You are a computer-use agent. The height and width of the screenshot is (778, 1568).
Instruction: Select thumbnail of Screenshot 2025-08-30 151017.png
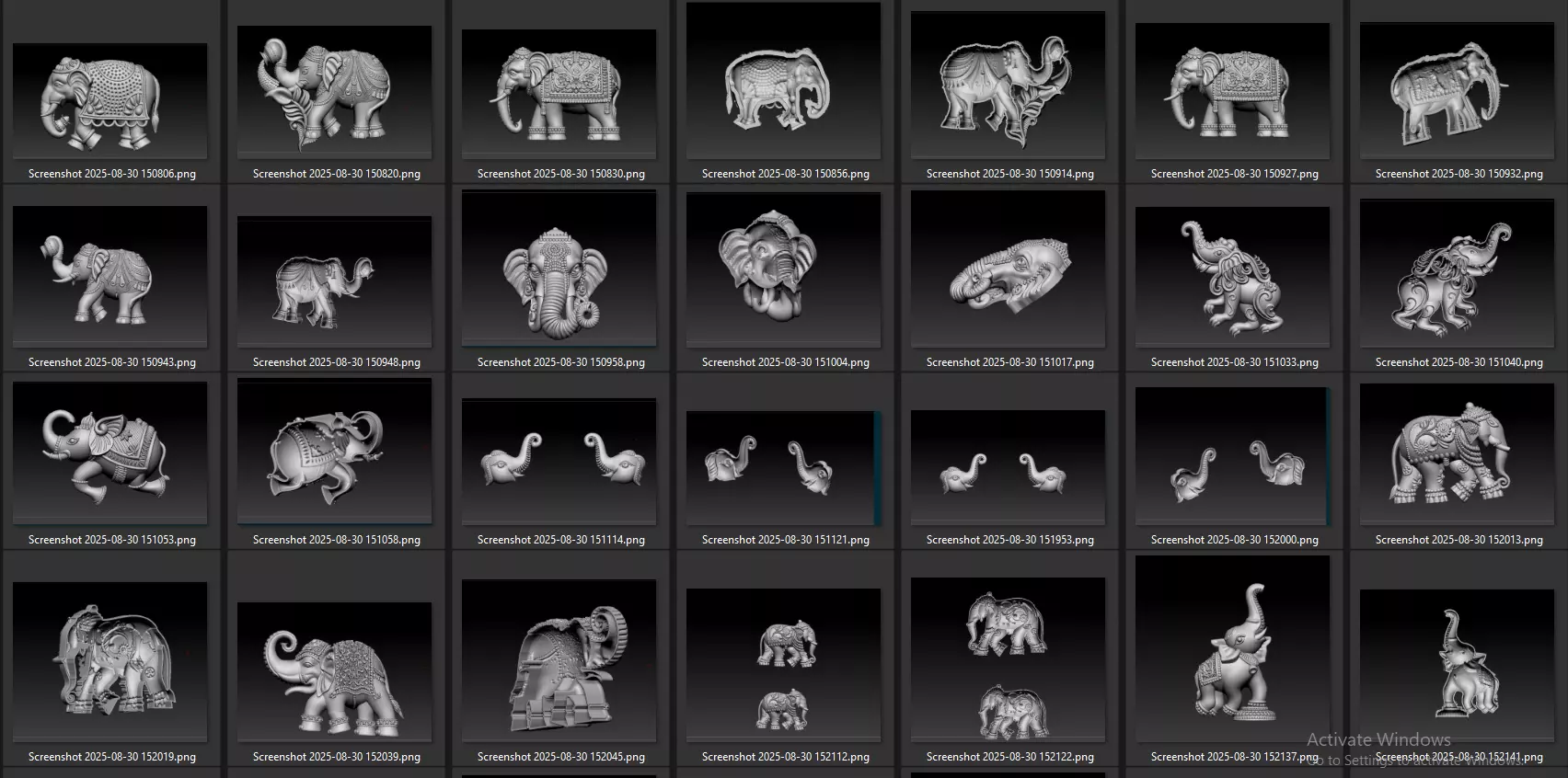point(1009,269)
